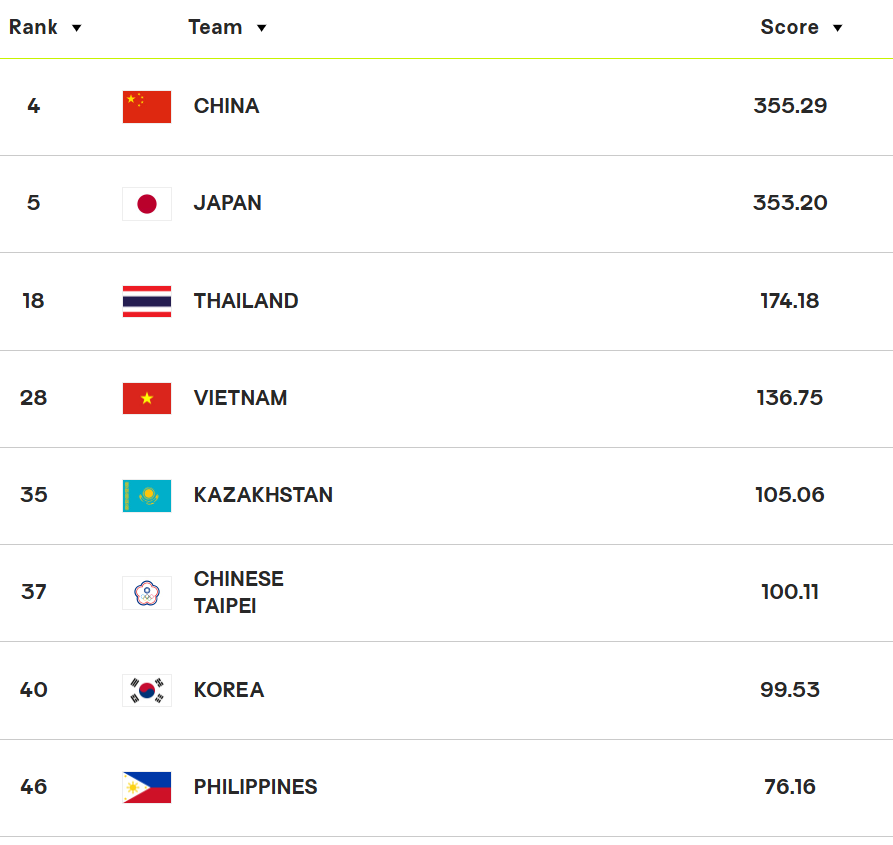Click the Korea flag icon

point(147,690)
